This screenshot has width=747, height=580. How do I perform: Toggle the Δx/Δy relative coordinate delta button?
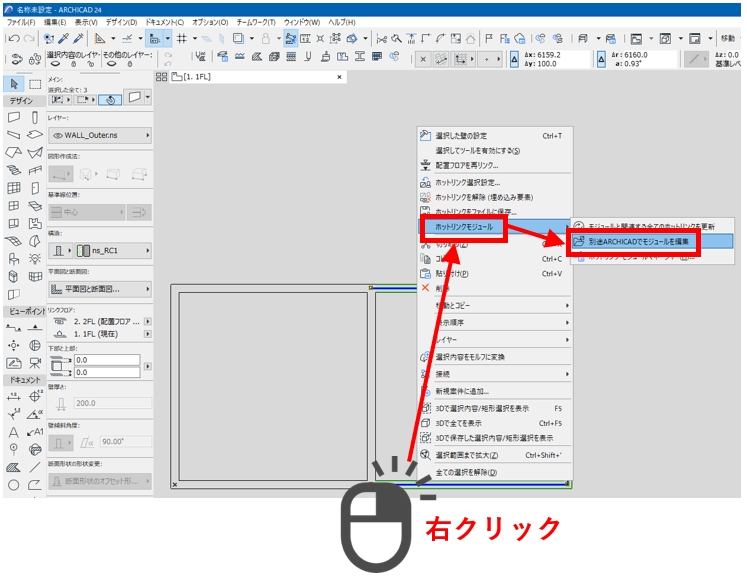point(515,60)
